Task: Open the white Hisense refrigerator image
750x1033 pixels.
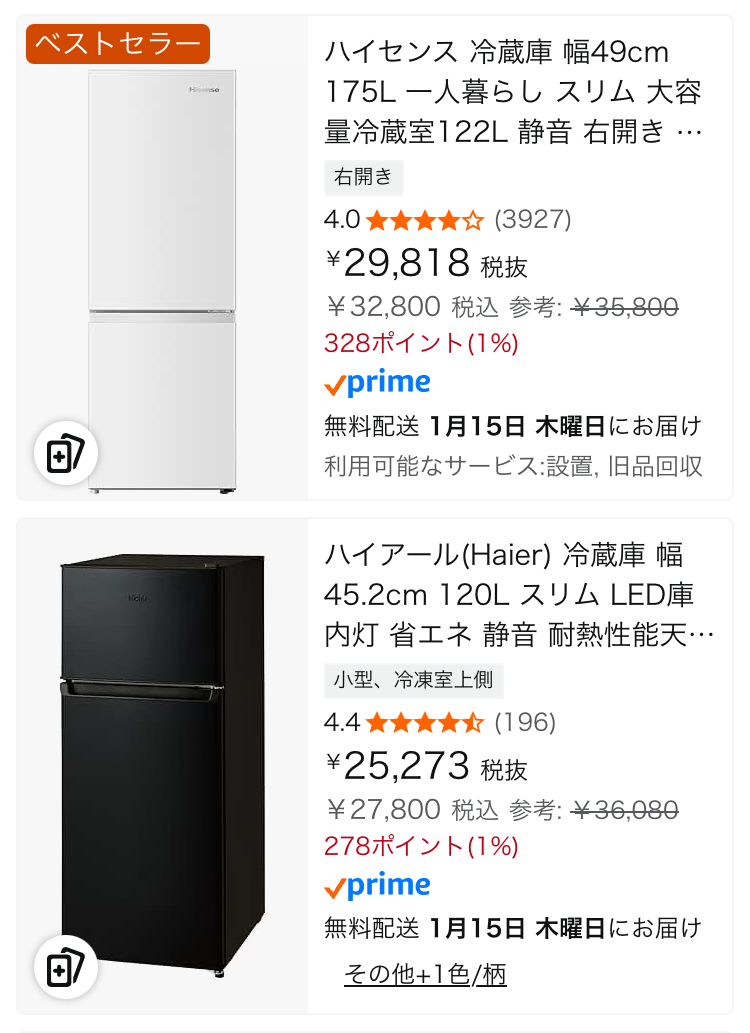Action: [162, 280]
